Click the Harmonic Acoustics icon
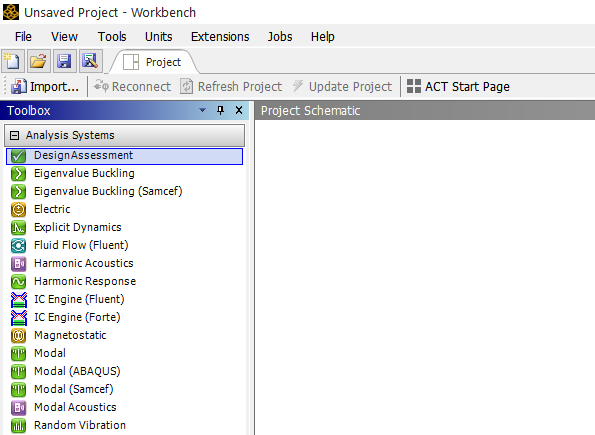The image size is (595, 435). pos(18,263)
